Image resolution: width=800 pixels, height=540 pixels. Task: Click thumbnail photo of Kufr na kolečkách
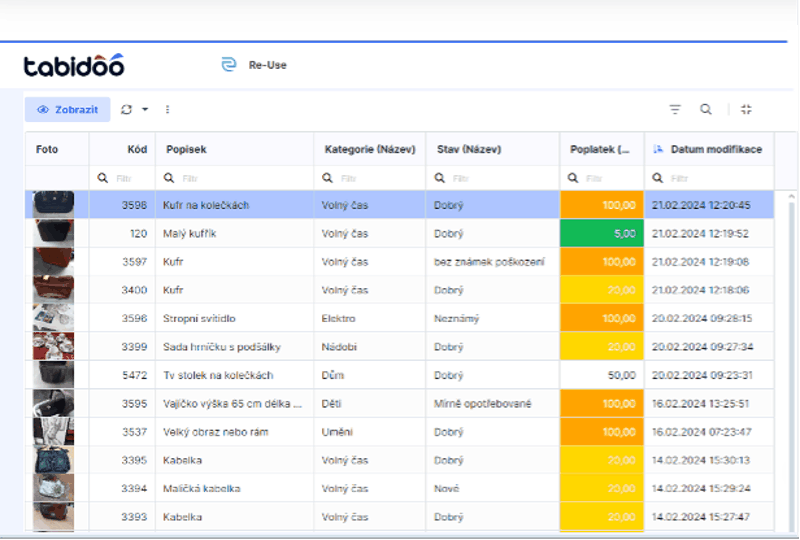(x=53, y=204)
